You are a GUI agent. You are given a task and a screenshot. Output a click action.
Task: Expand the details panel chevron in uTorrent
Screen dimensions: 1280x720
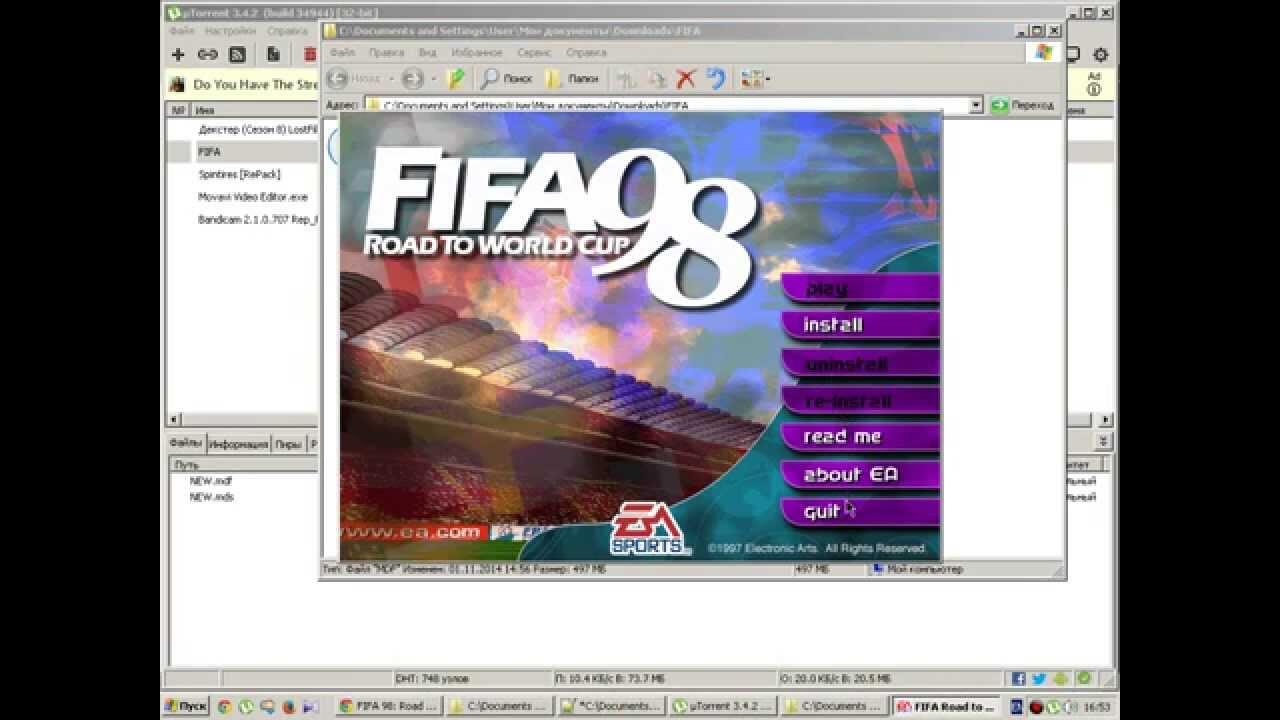[1104, 441]
